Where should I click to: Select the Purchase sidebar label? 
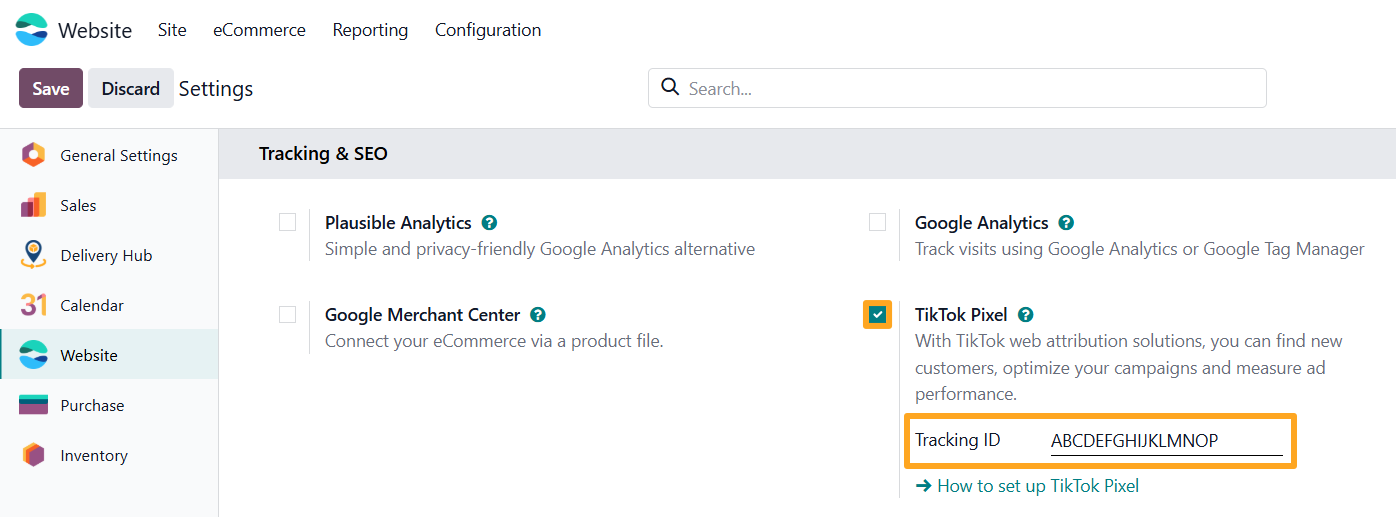pos(92,405)
